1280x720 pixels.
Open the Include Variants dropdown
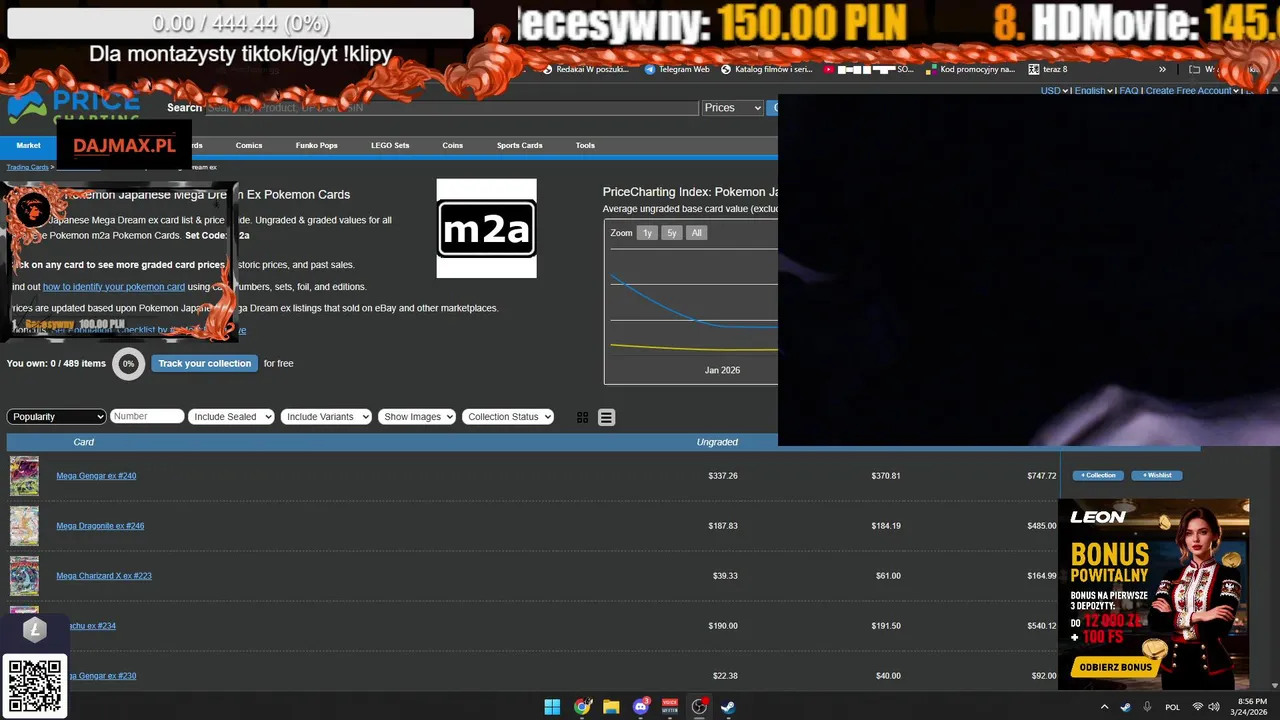326,416
